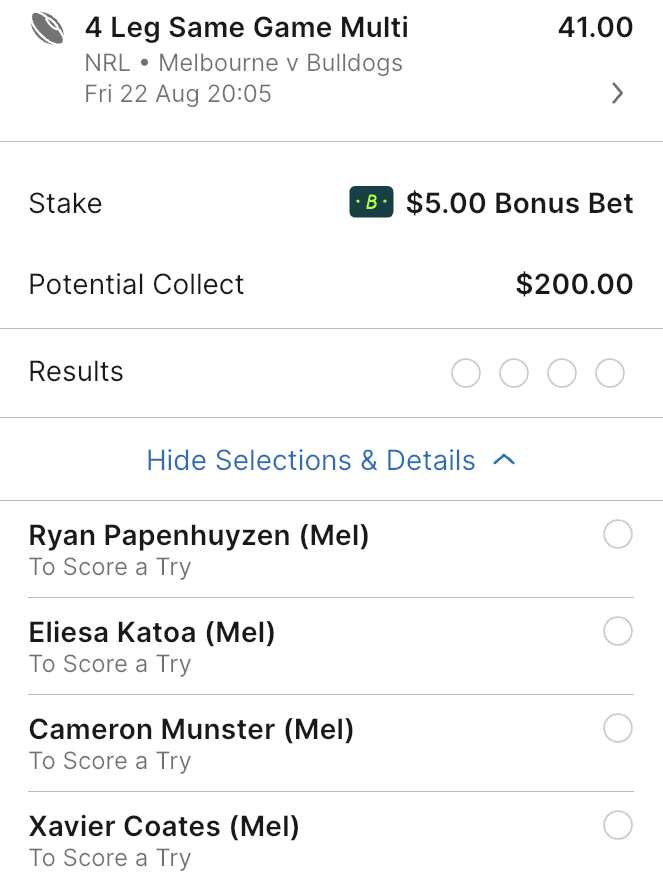The height and width of the screenshot is (895, 663).
Task: Click the $200.00 Potential Collect amount
Action: 574,284
